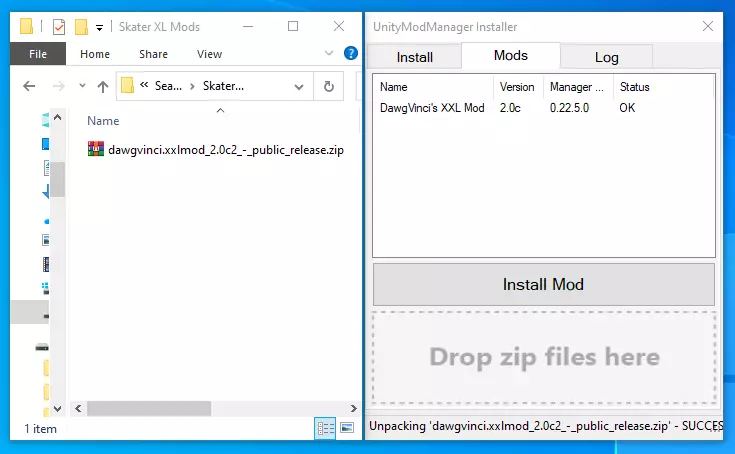
Task: Click the file list horizontal scrollbar thumb
Action: [x=149, y=409]
